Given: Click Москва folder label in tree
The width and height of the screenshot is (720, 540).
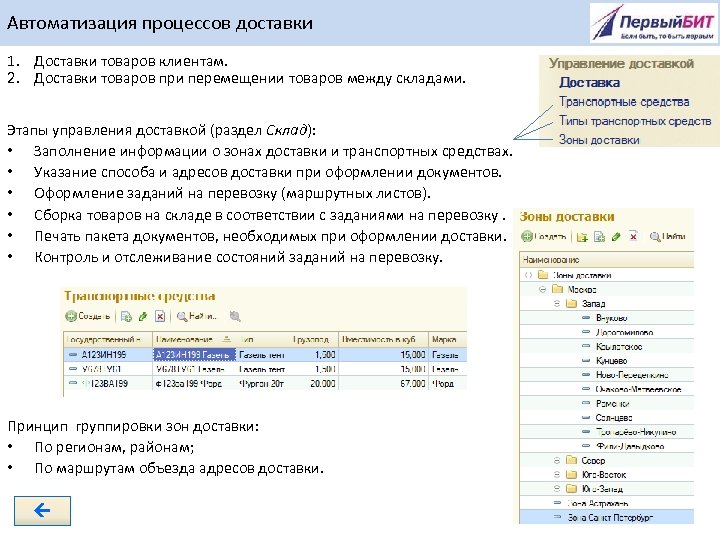Looking at the screenshot, I should point(582,289).
